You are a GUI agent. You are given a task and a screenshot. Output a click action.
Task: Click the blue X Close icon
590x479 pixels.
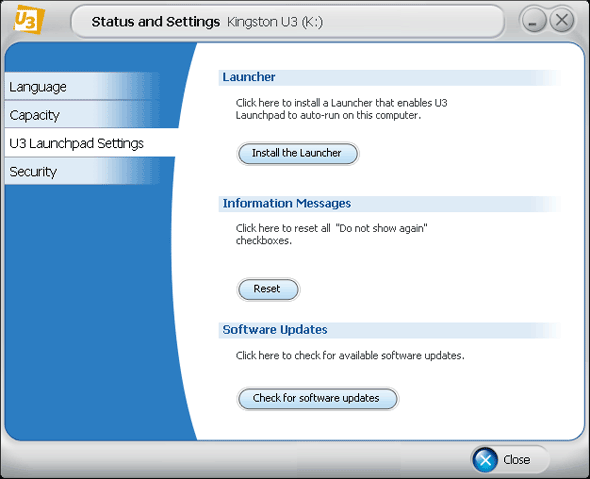click(x=485, y=459)
